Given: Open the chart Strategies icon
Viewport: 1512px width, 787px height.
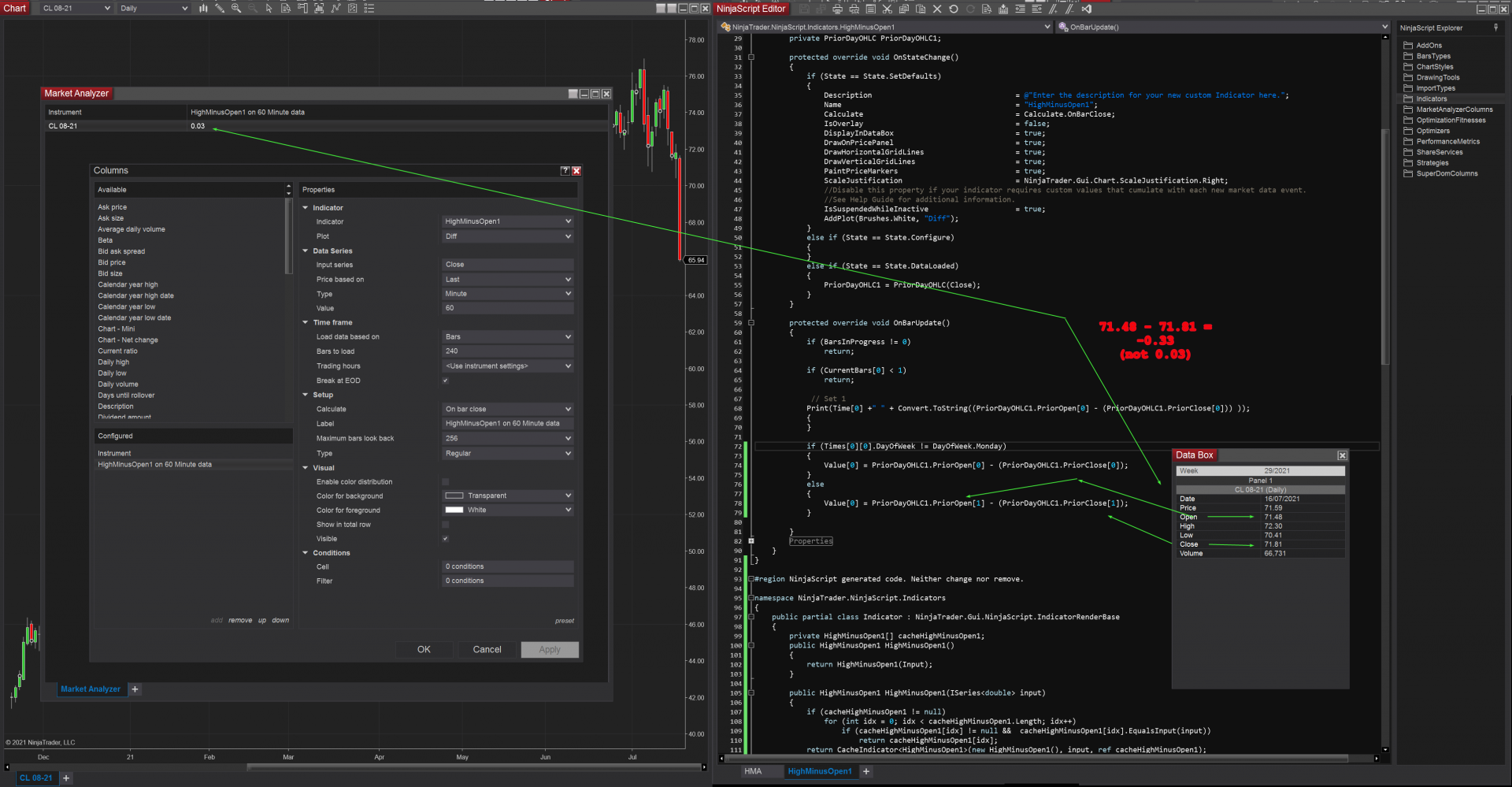Looking at the screenshot, I should (x=352, y=9).
